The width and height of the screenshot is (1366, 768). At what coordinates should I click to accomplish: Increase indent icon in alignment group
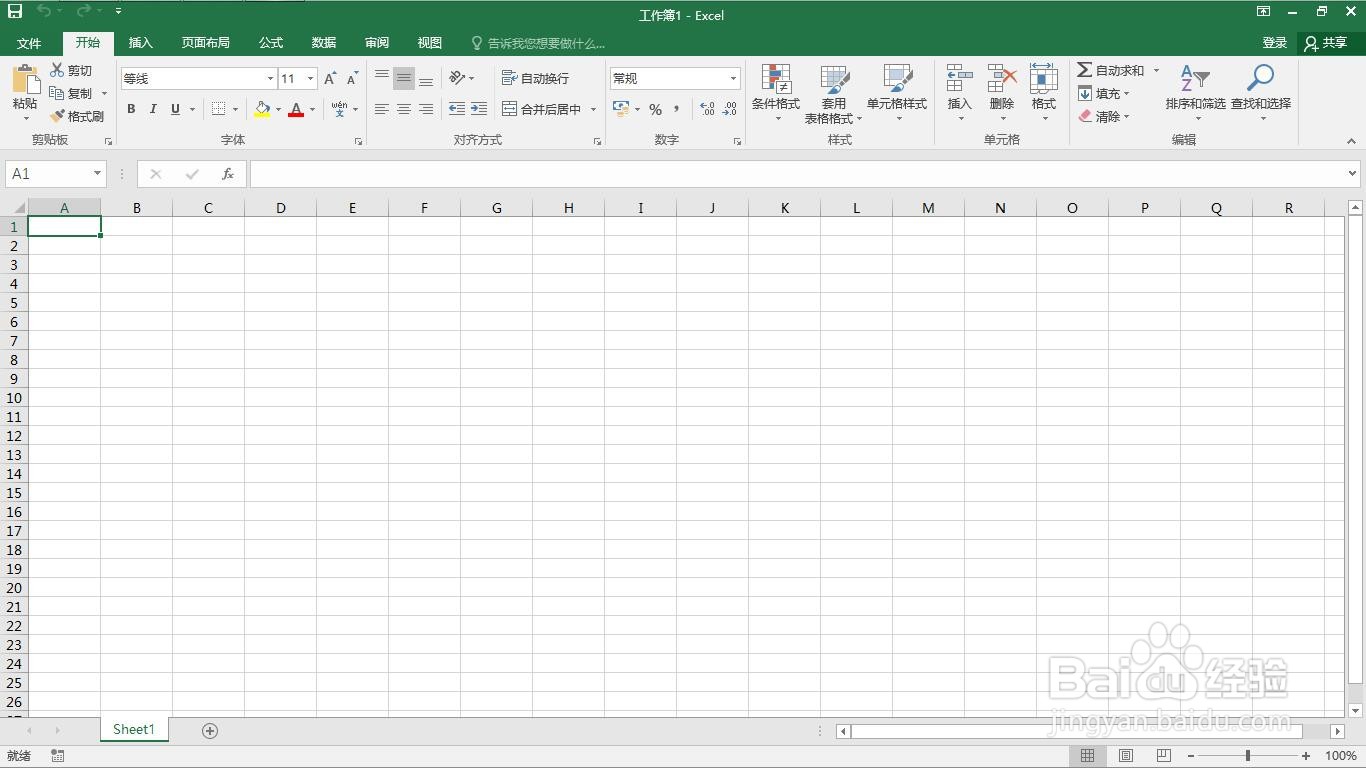(479, 109)
